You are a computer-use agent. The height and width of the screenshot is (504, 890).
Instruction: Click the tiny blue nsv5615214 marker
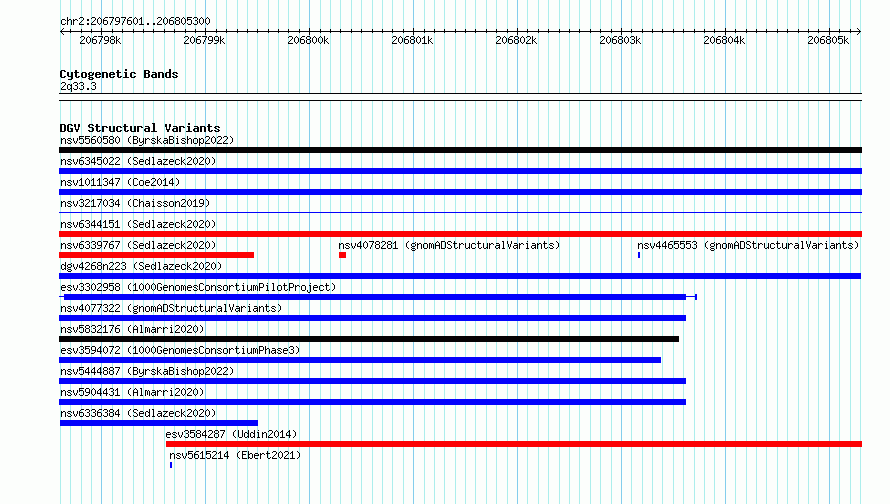171,465
